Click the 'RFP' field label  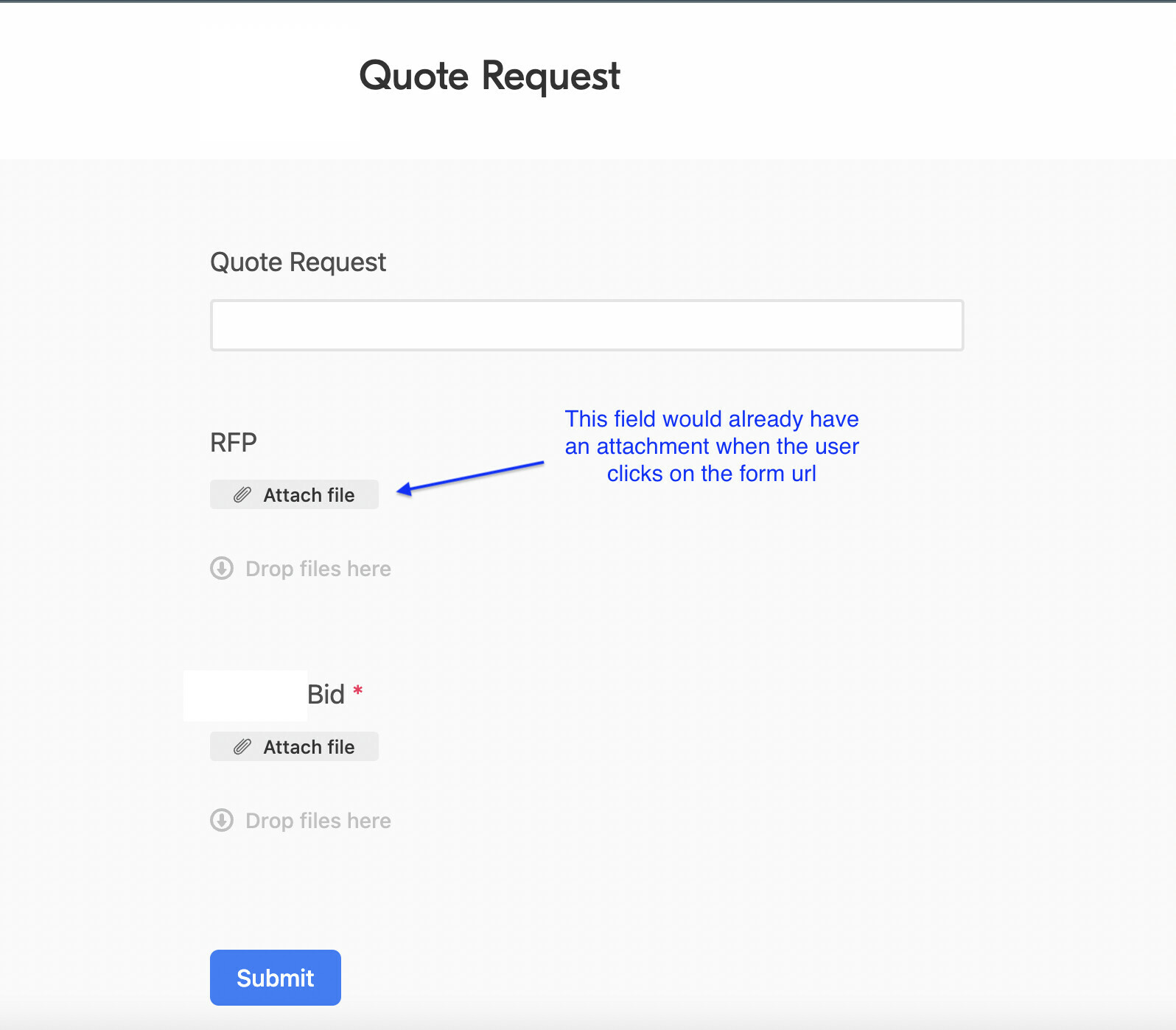234,443
